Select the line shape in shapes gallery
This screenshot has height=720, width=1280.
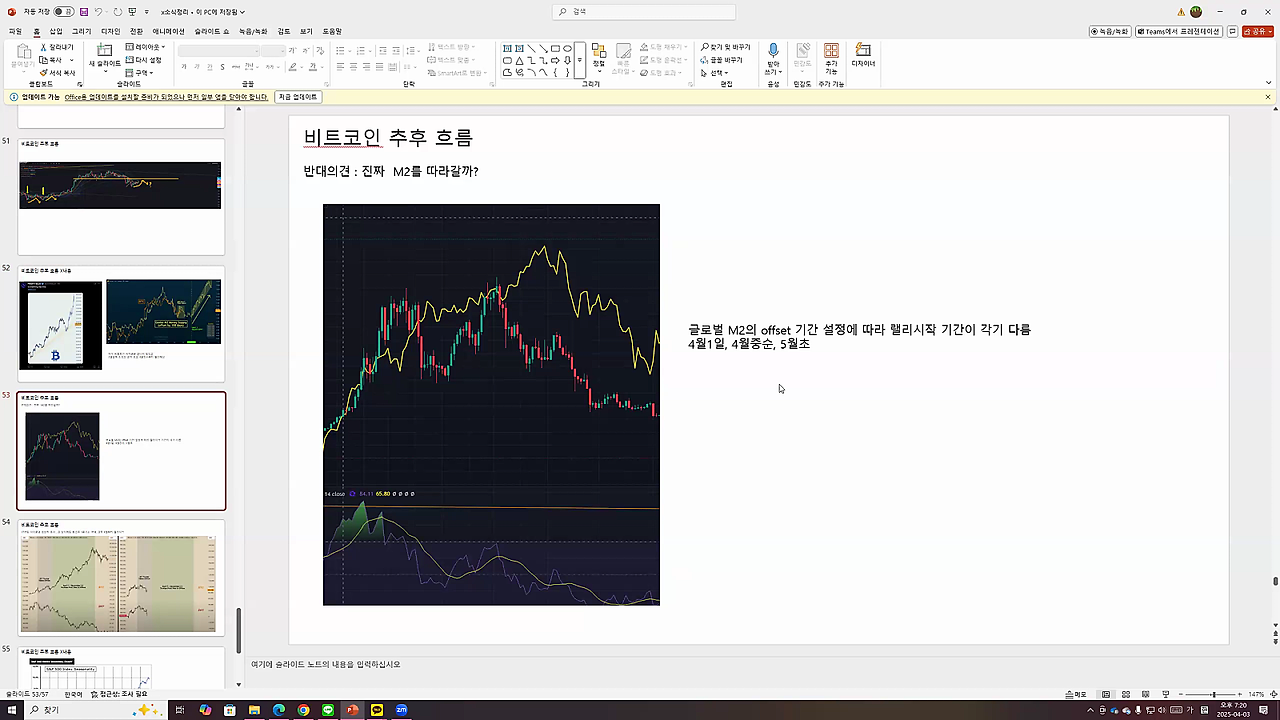click(x=532, y=48)
